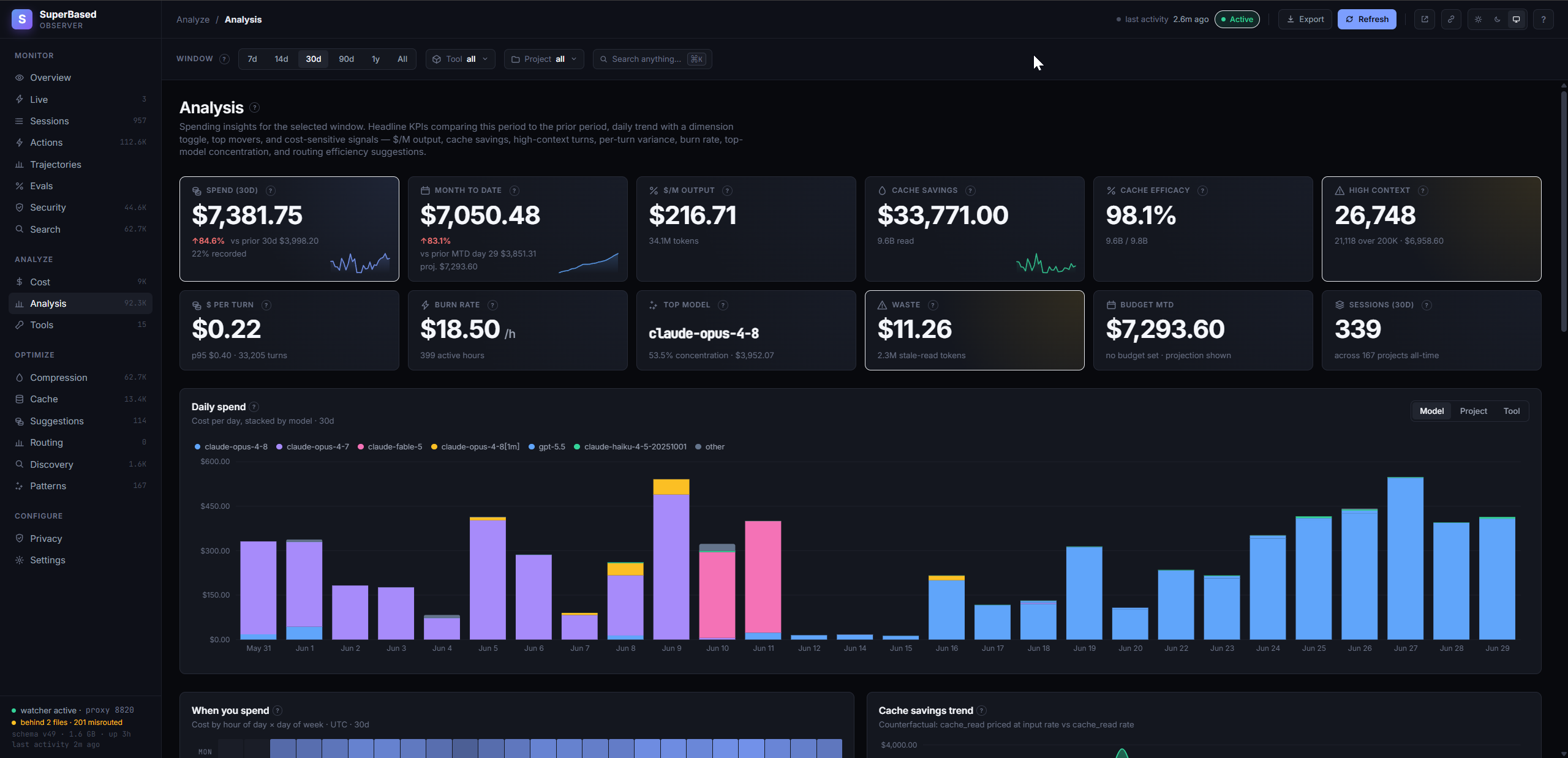This screenshot has height=758, width=1568.
Task: Click the help icon next to WINDOW
Action: (x=224, y=59)
